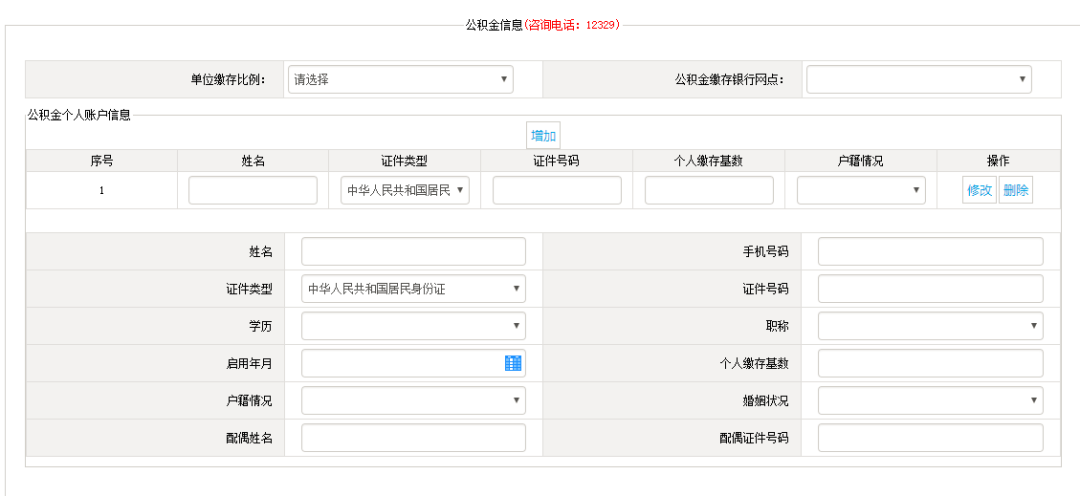The height and width of the screenshot is (496, 1080).
Task: Click the 学历 label
Action: pos(260,326)
